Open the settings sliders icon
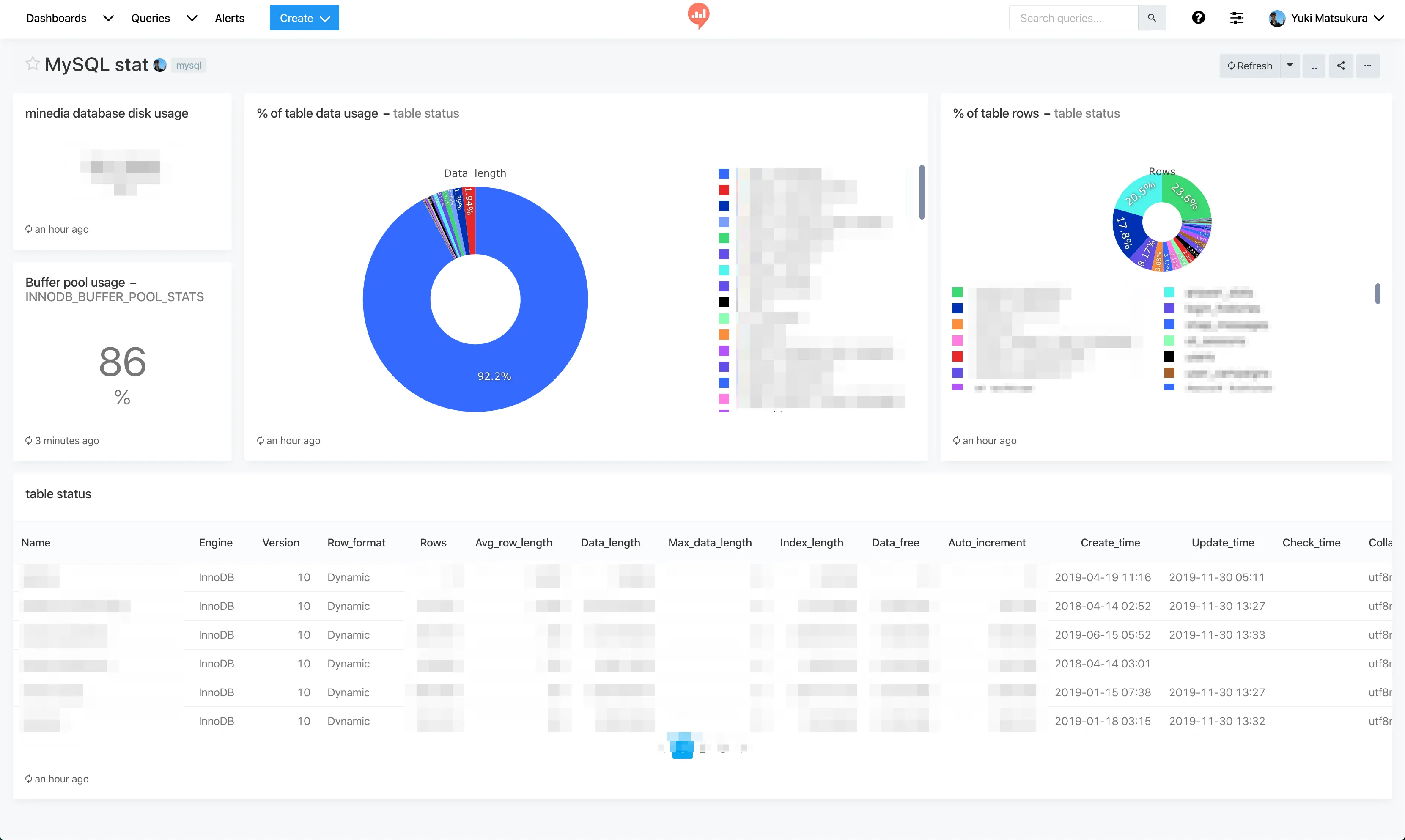 click(1236, 18)
